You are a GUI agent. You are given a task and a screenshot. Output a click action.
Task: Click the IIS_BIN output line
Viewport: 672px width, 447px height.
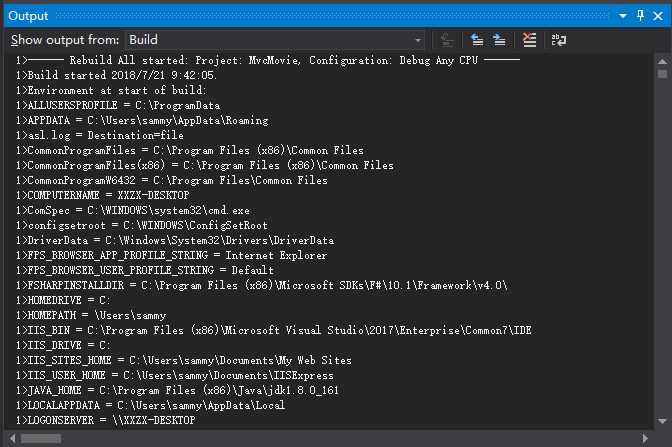(274, 330)
